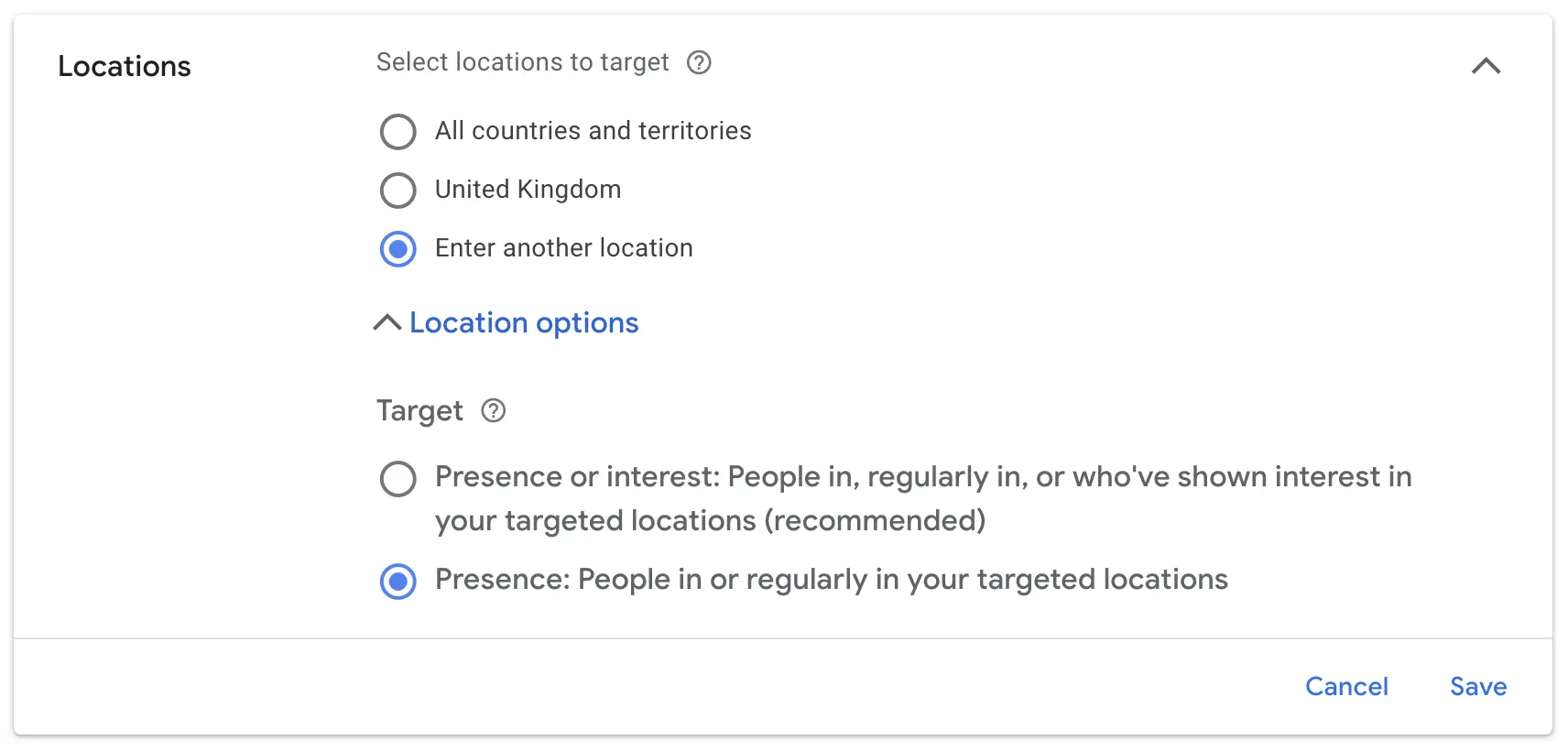The image size is (1568, 751).
Task: Cancel changes to Locations settings
Action: (x=1346, y=686)
